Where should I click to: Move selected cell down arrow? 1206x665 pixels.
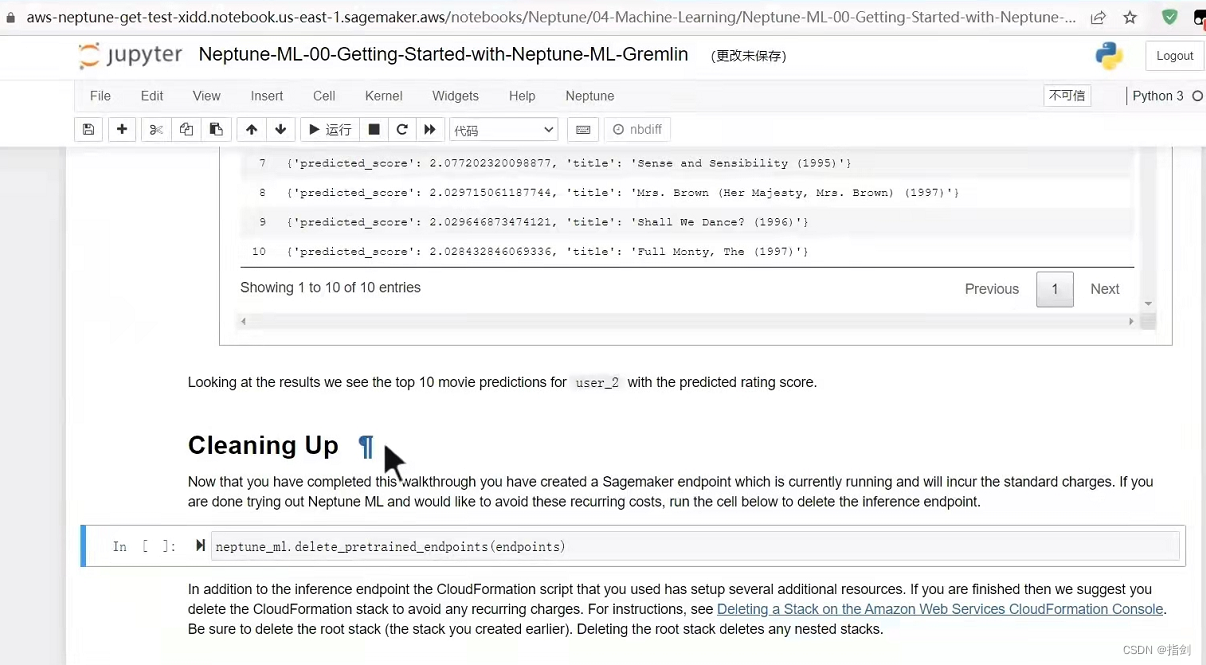[x=281, y=129]
